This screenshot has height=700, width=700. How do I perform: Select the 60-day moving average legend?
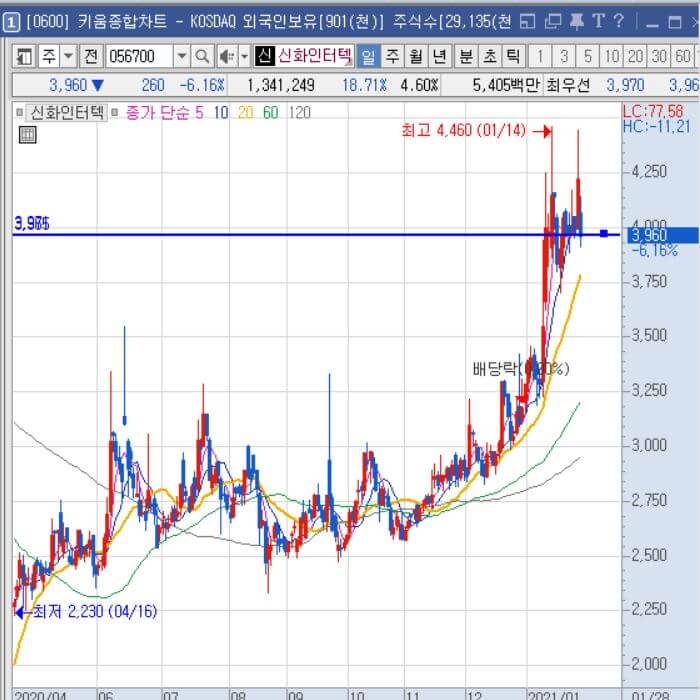[271, 112]
